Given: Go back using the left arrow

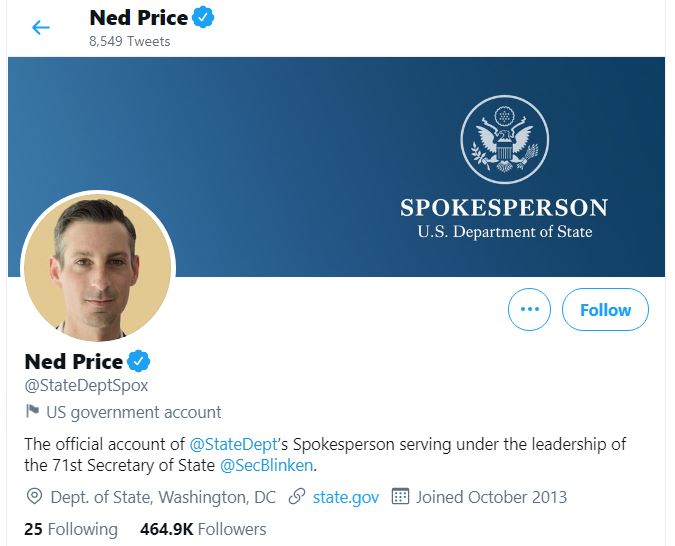Looking at the screenshot, I should pos(41,28).
